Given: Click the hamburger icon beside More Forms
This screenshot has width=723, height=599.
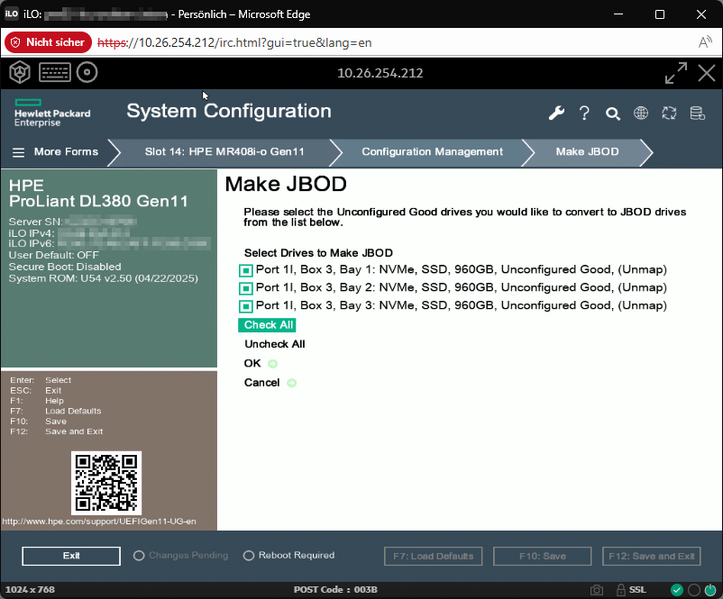Looking at the screenshot, I should tap(18, 152).
